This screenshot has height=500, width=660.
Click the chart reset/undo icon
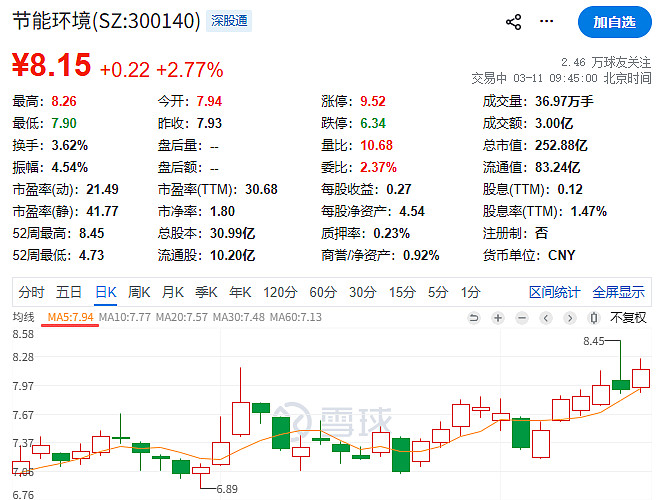tap(474, 318)
